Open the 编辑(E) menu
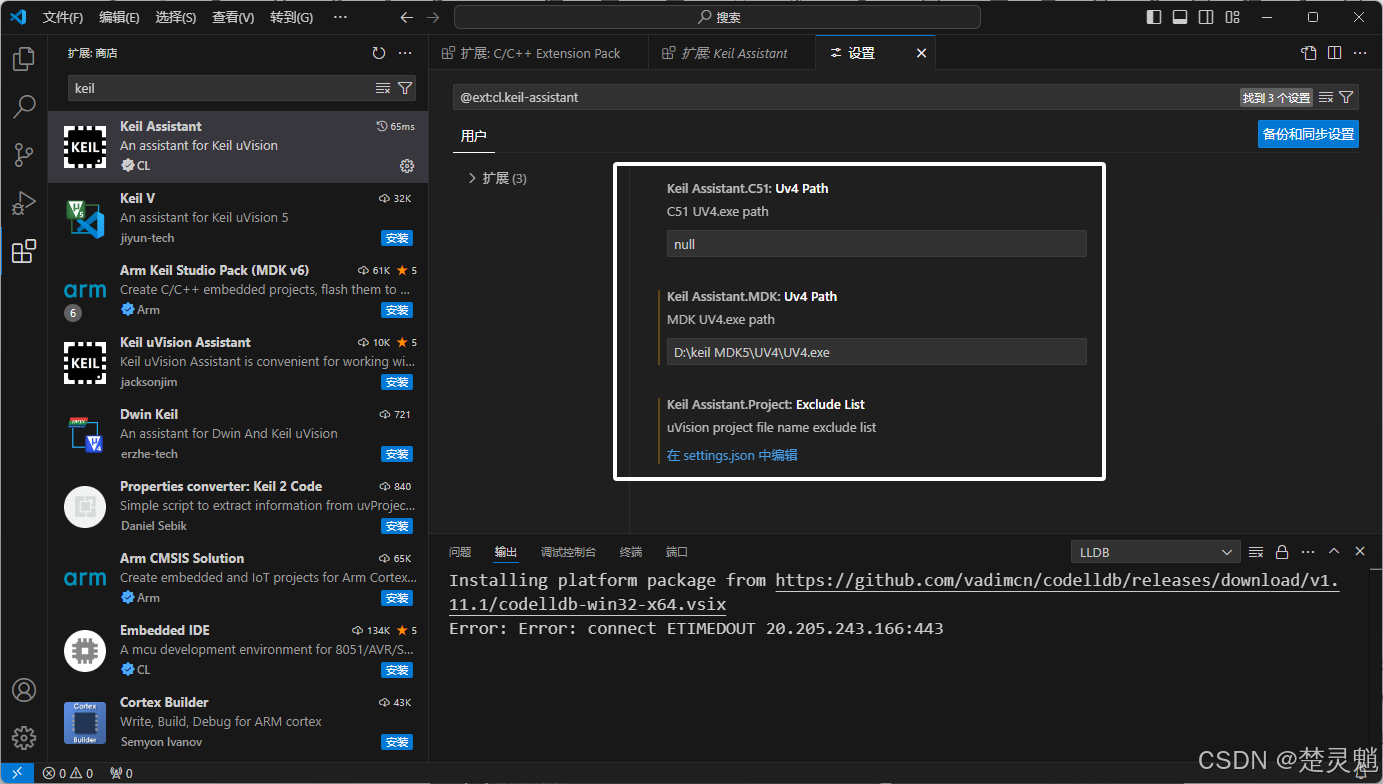The height and width of the screenshot is (784, 1383). click(x=120, y=17)
